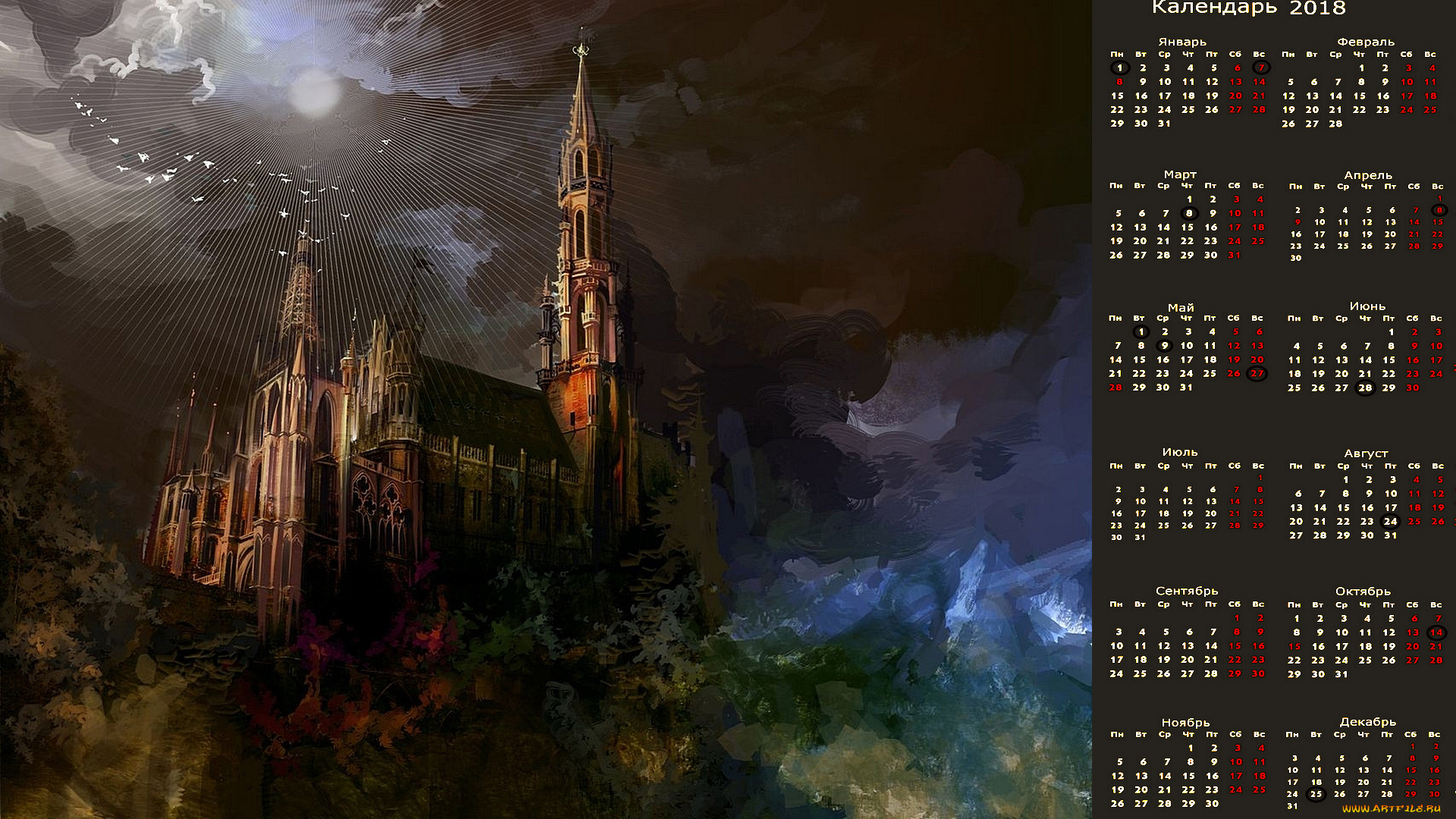Select the circled 8 in Март
Image resolution: width=1456 pixels, height=819 pixels.
(x=1189, y=213)
